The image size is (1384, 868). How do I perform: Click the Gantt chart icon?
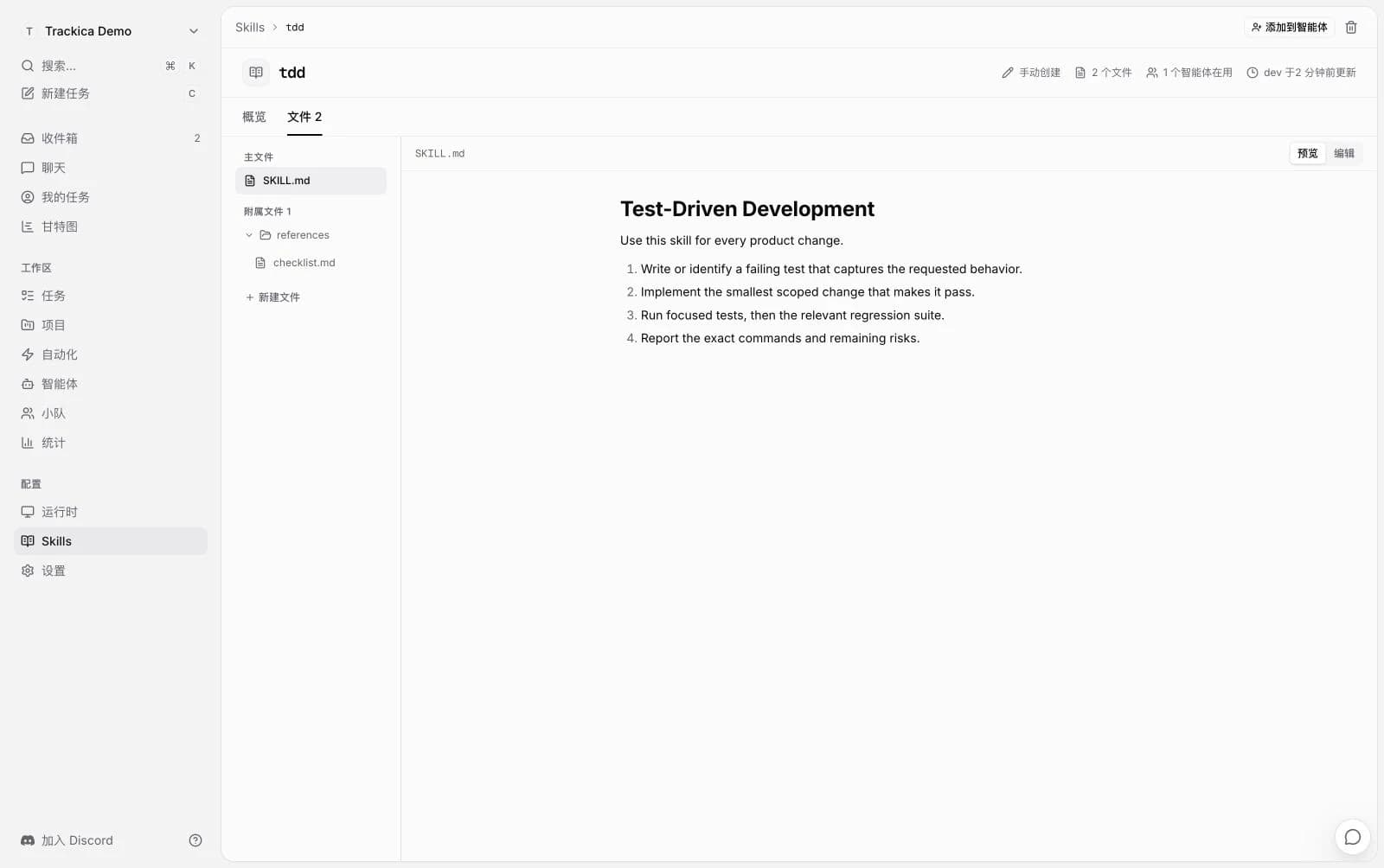28,227
